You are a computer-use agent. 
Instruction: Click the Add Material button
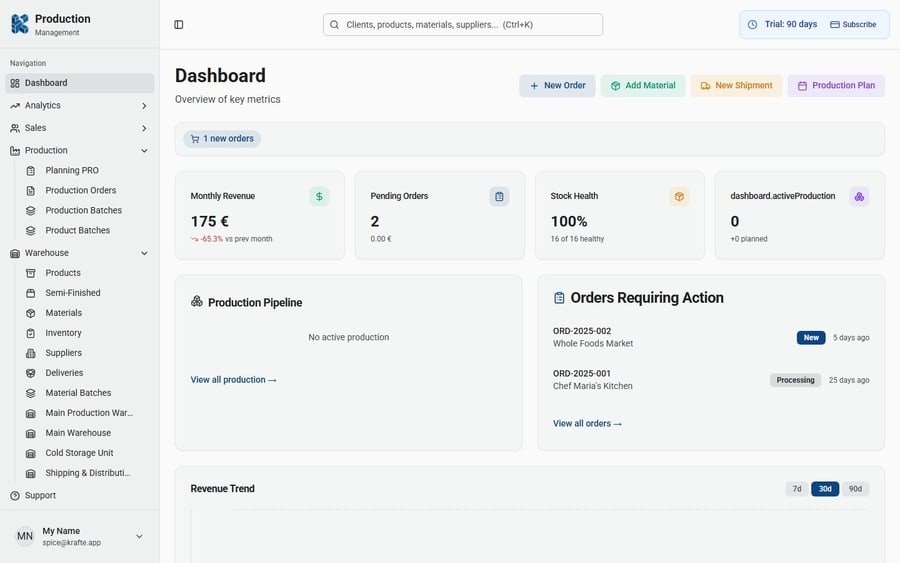(x=643, y=86)
